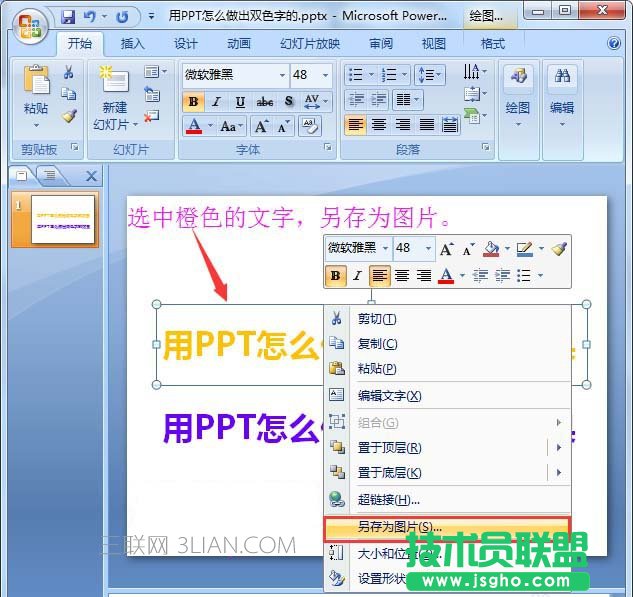This screenshot has width=633, height=597.
Task: Undo the last action
Action: point(89,17)
